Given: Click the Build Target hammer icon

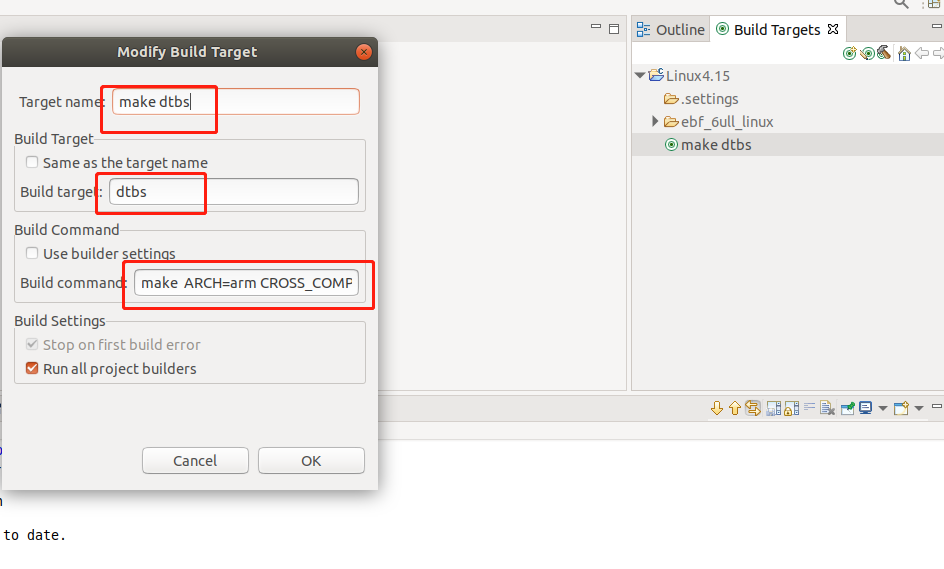Looking at the screenshot, I should point(884,53).
